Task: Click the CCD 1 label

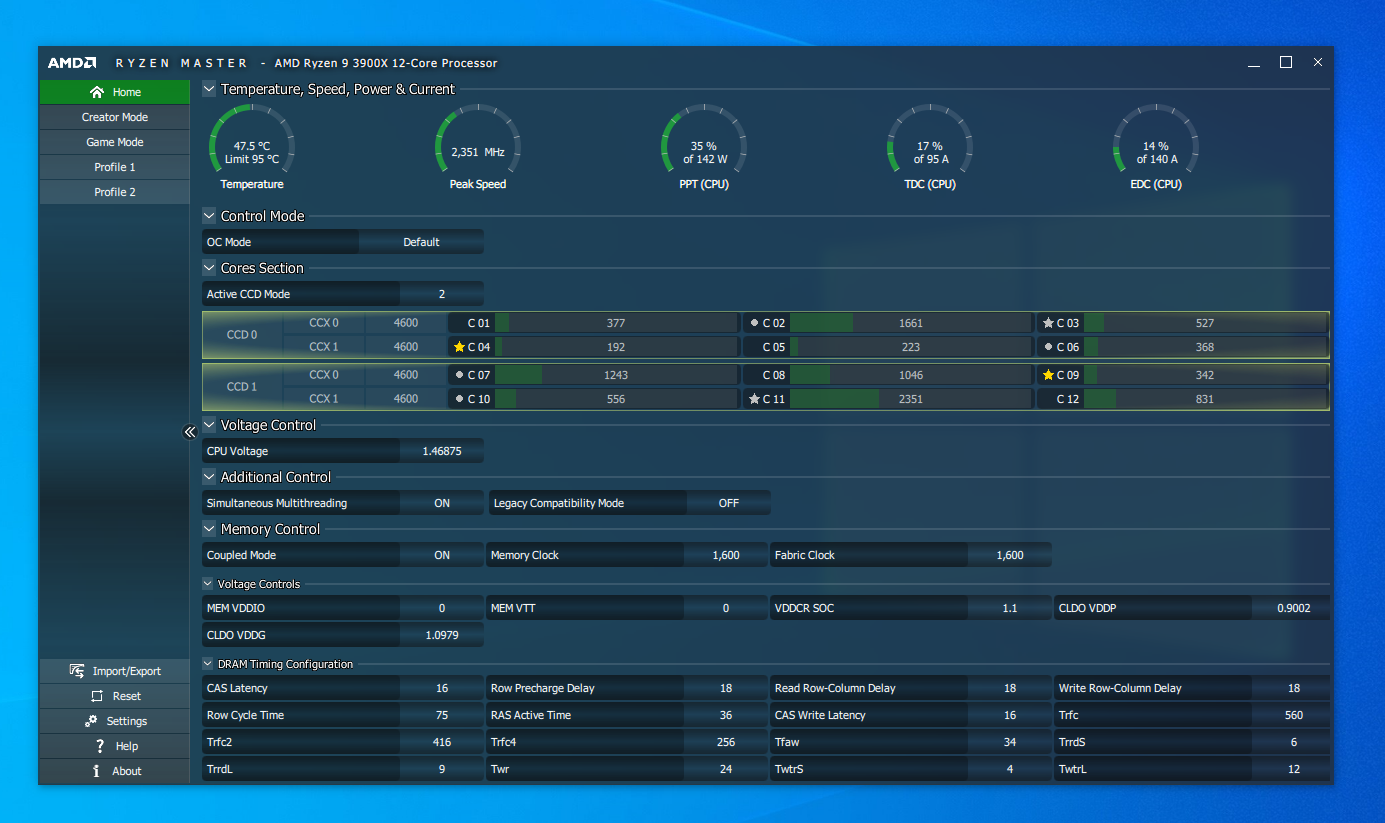Action: [242, 387]
